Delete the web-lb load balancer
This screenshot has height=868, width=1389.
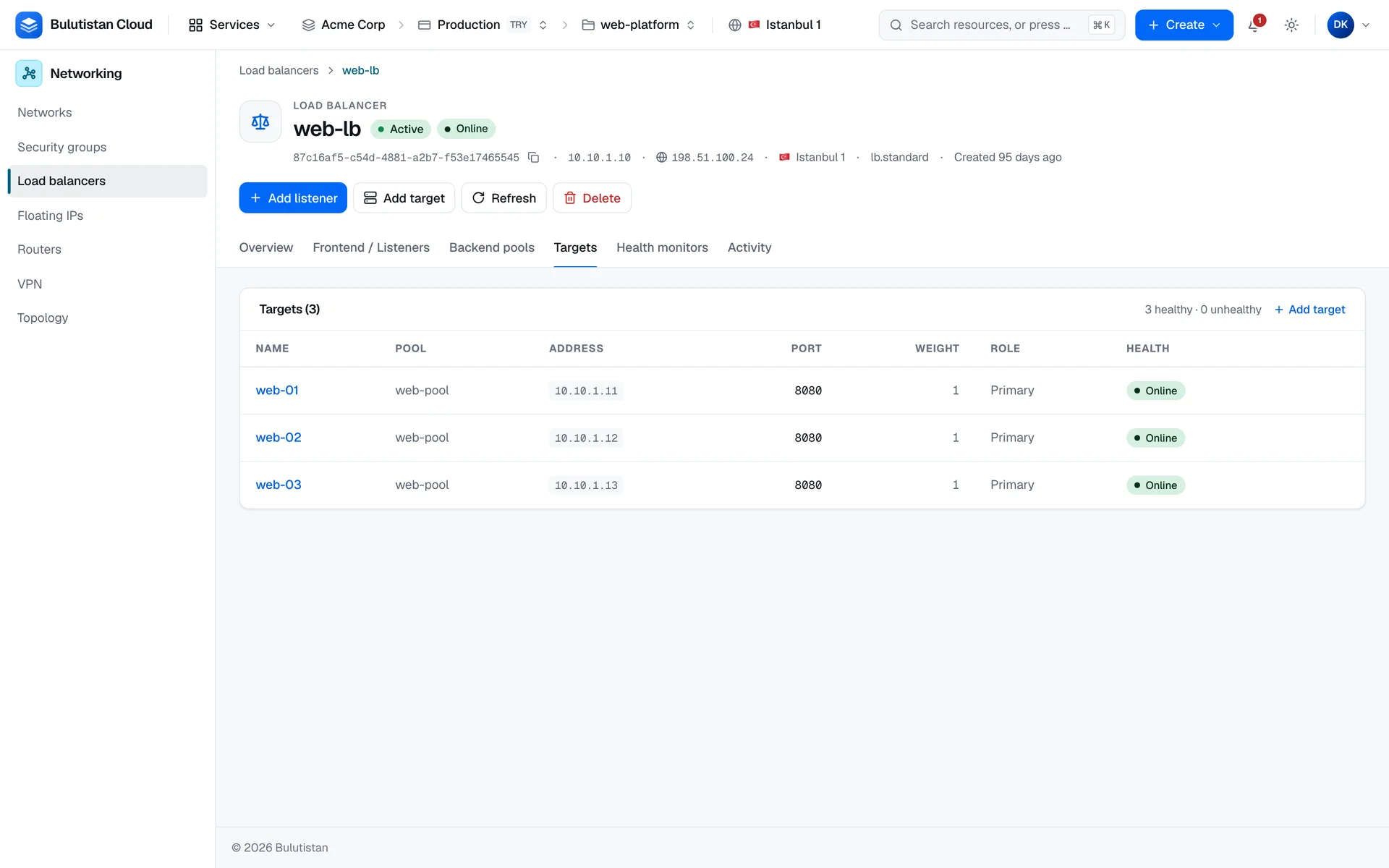point(592,198)
